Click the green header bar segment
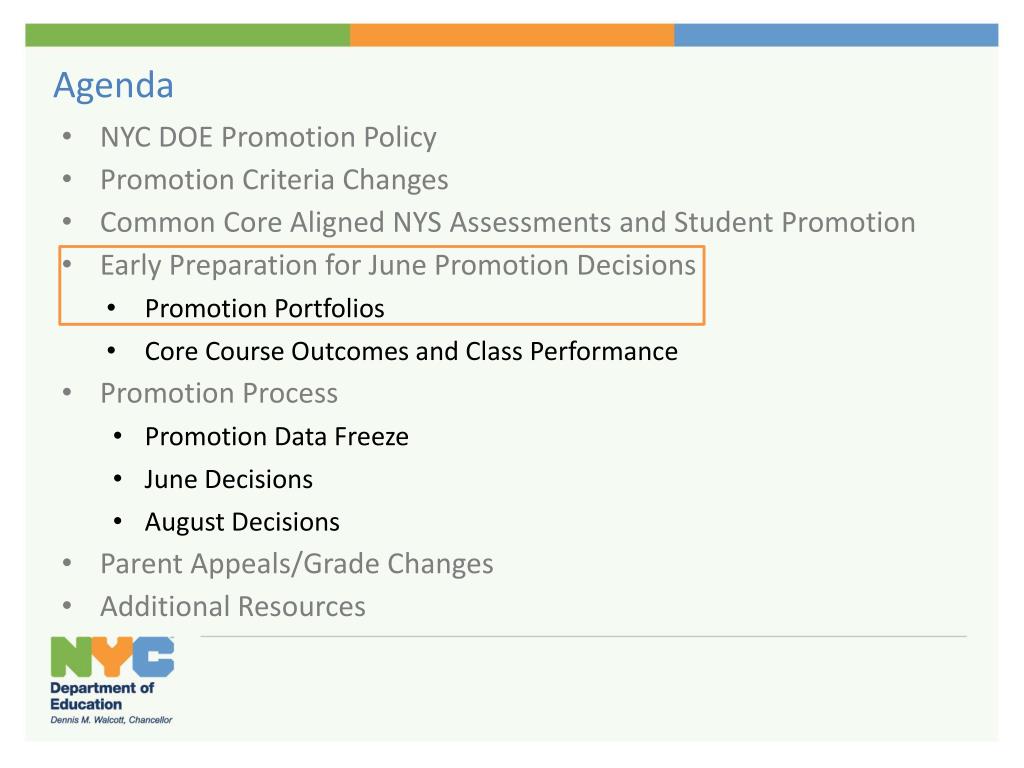The height and width of the screenshot is (768, 1024). tap(187, 35)
